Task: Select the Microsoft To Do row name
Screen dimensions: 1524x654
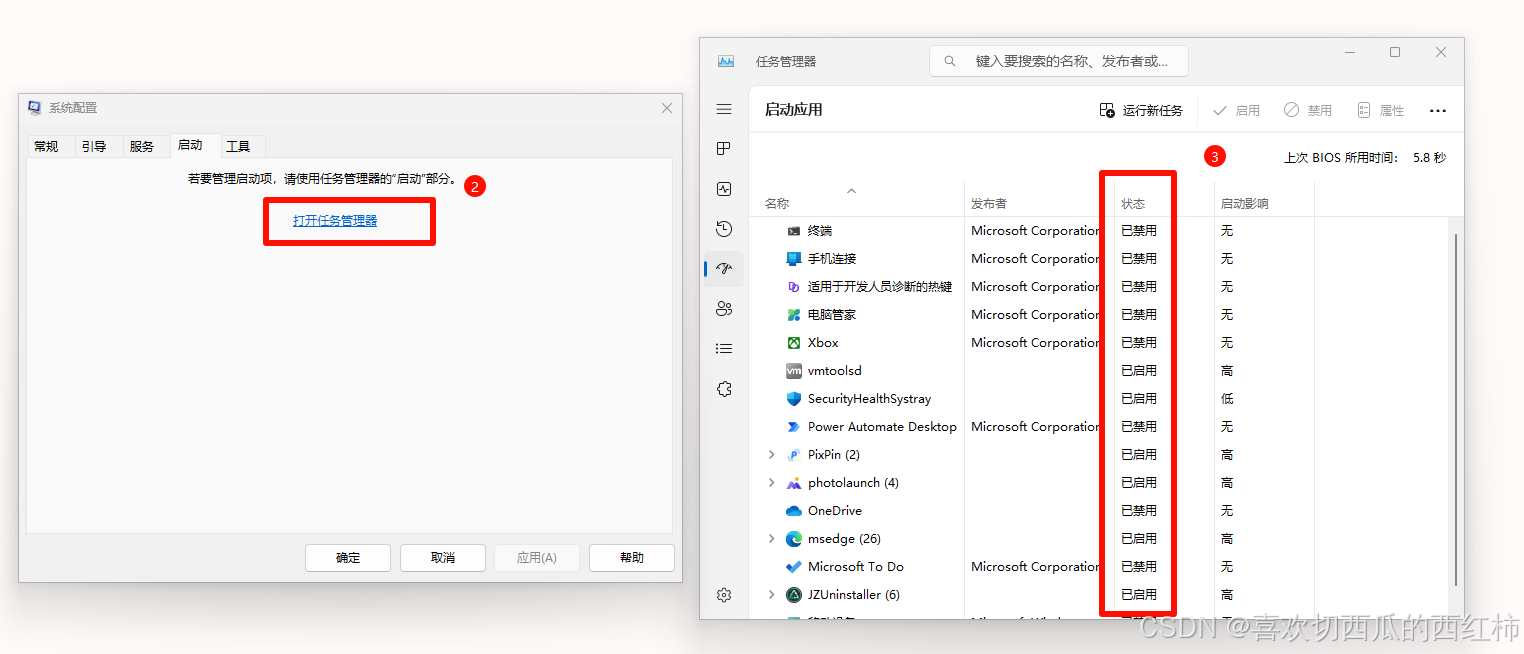Action: [856, 567]
